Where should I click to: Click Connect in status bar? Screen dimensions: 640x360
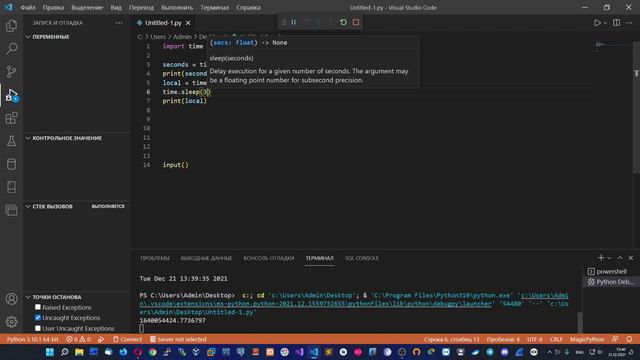point(127,339)
